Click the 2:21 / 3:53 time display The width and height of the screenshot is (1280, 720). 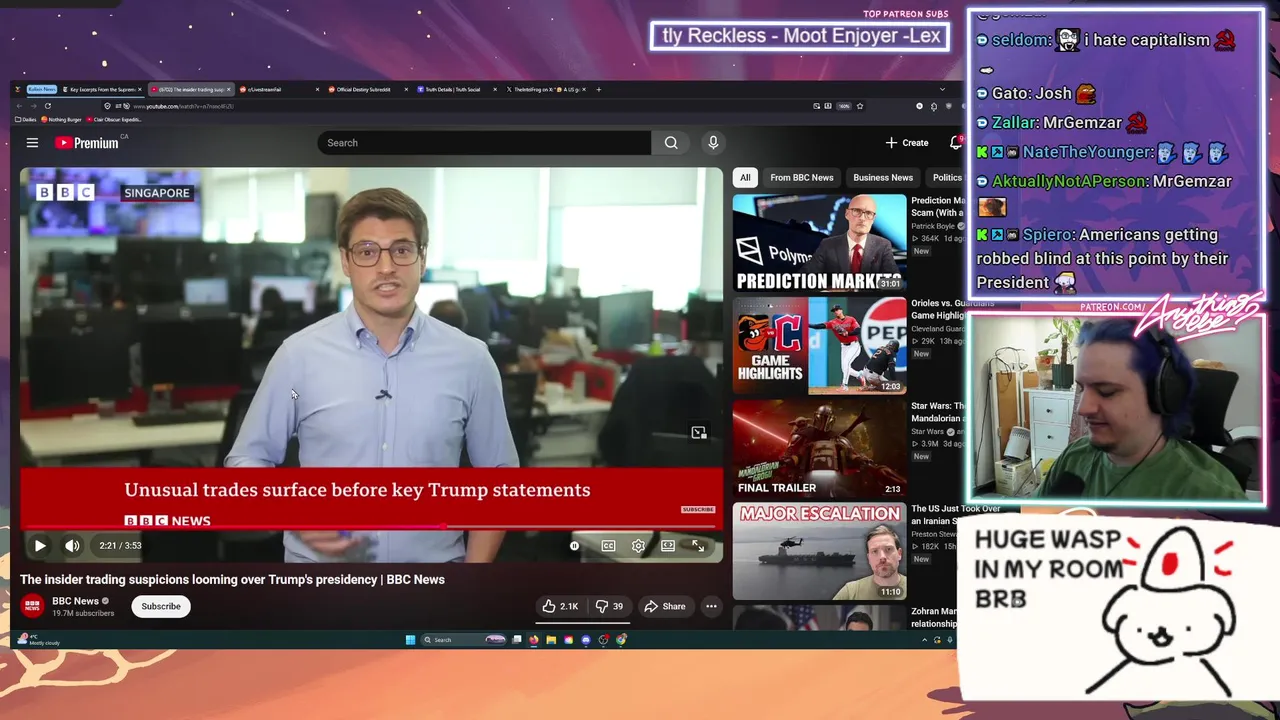tap(120, 546)
